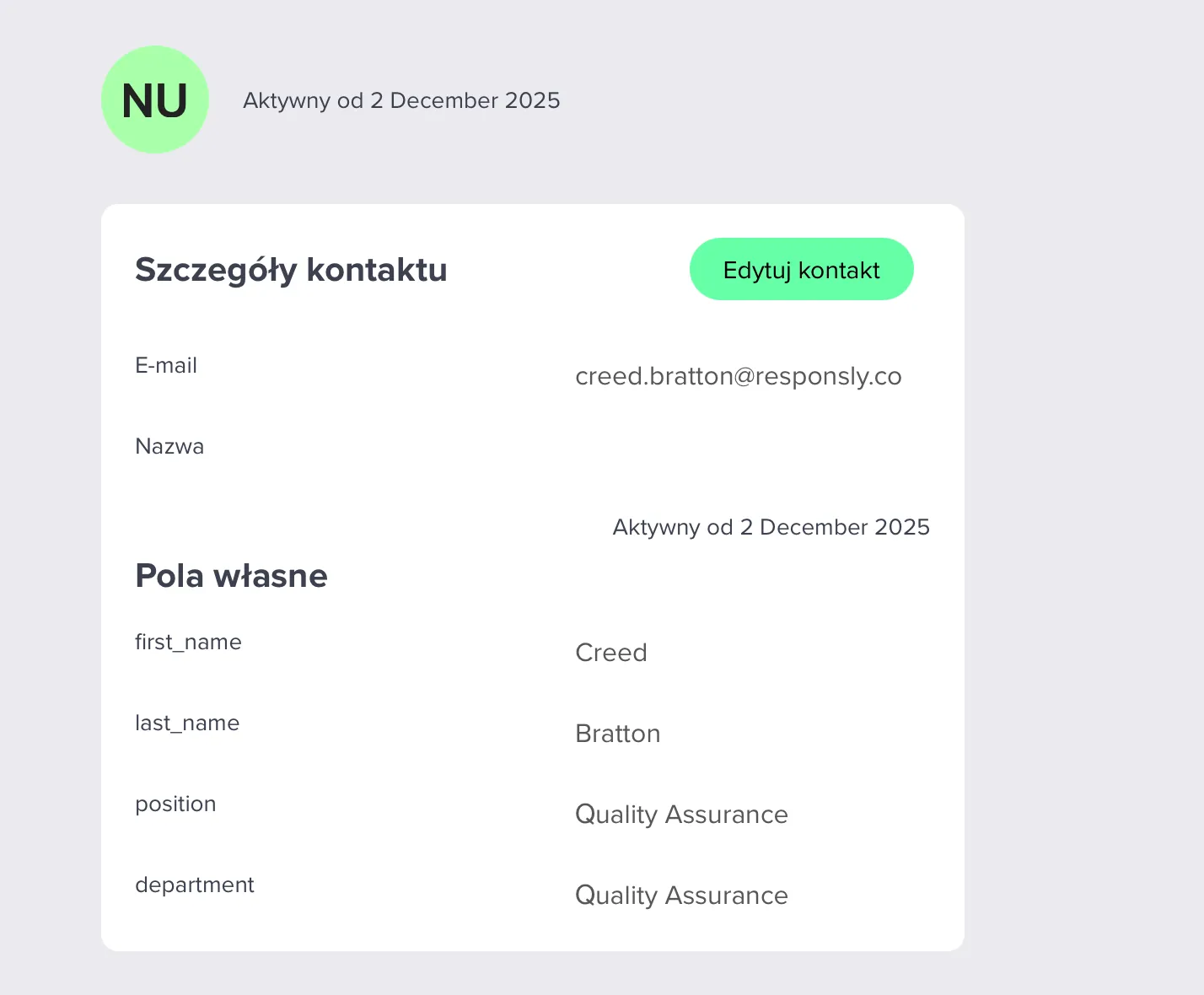Select the Creed first name value
The width and height of the screenshot is (1204, 995).
(x=611, y=653)
